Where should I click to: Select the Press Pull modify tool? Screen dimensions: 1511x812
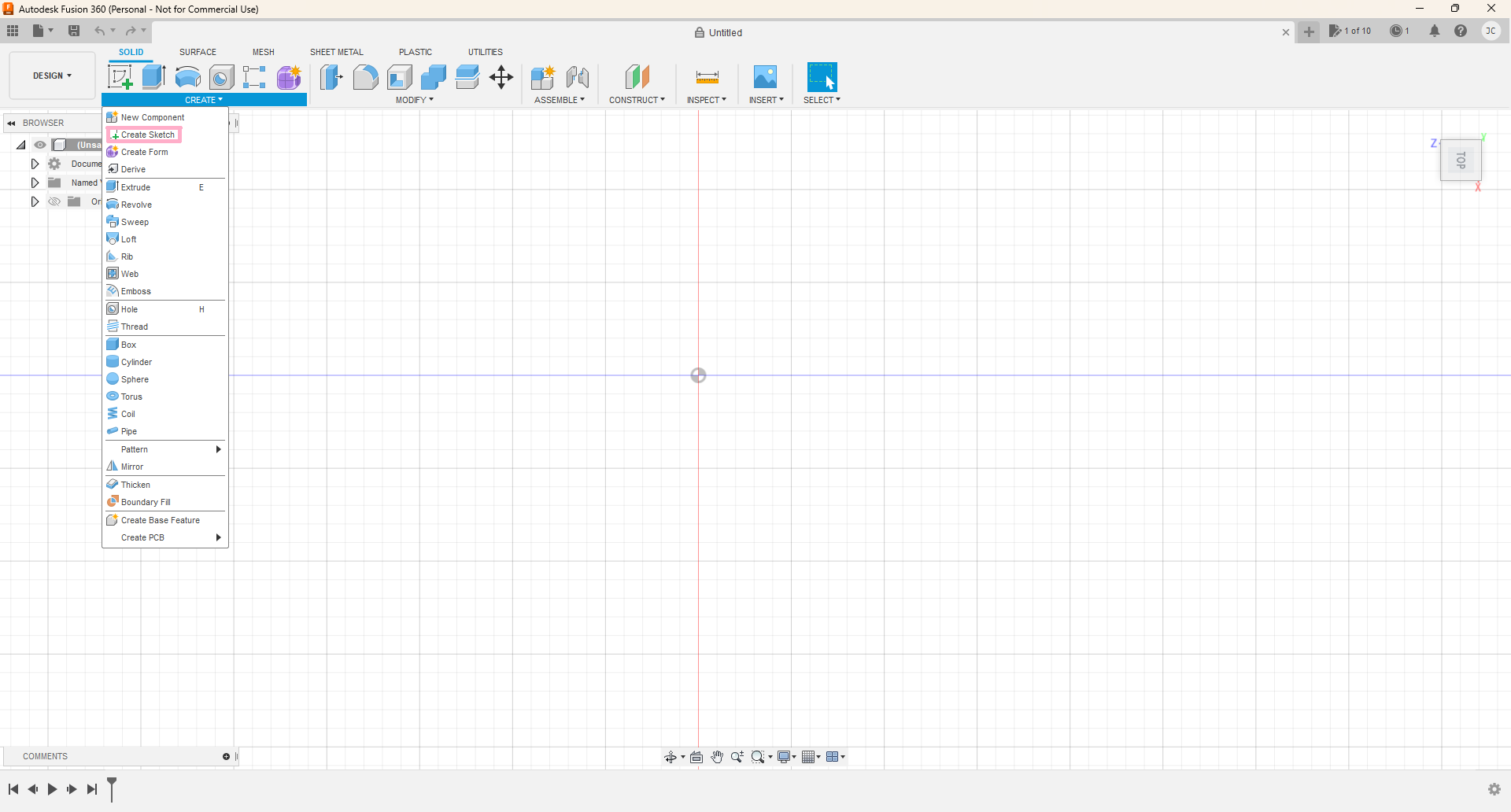(331, 77)
